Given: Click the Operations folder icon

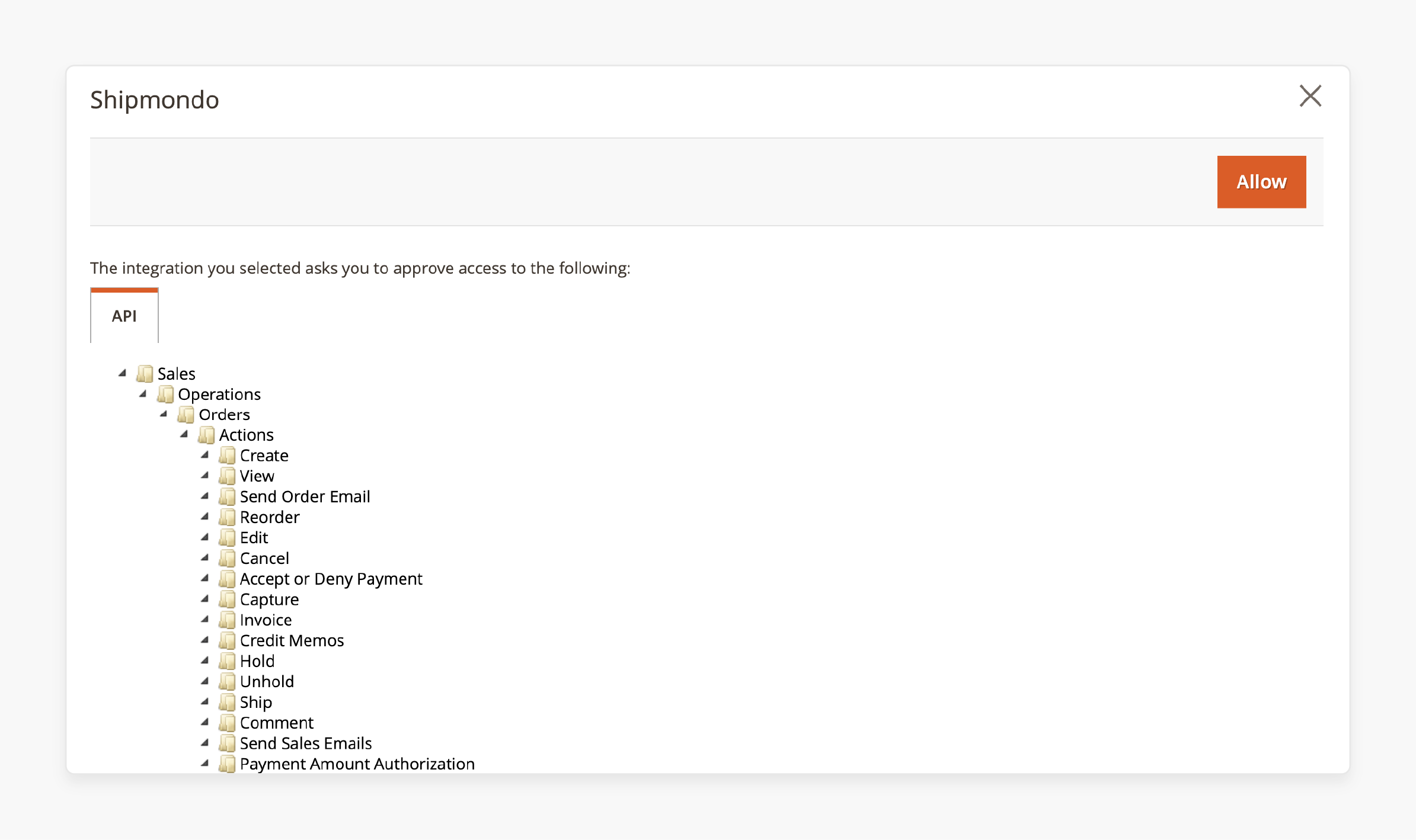Looking at the screenshot, I should click(165, 395).
